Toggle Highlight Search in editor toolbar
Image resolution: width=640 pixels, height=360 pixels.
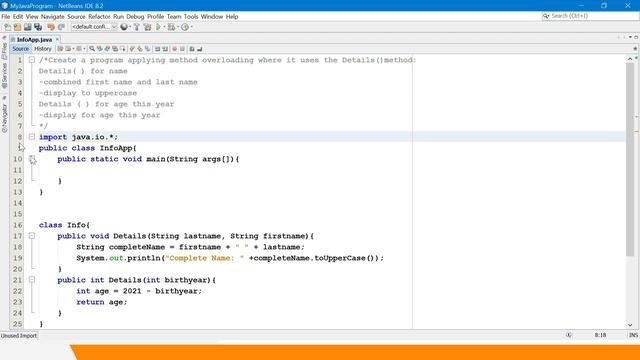[115, 49]
